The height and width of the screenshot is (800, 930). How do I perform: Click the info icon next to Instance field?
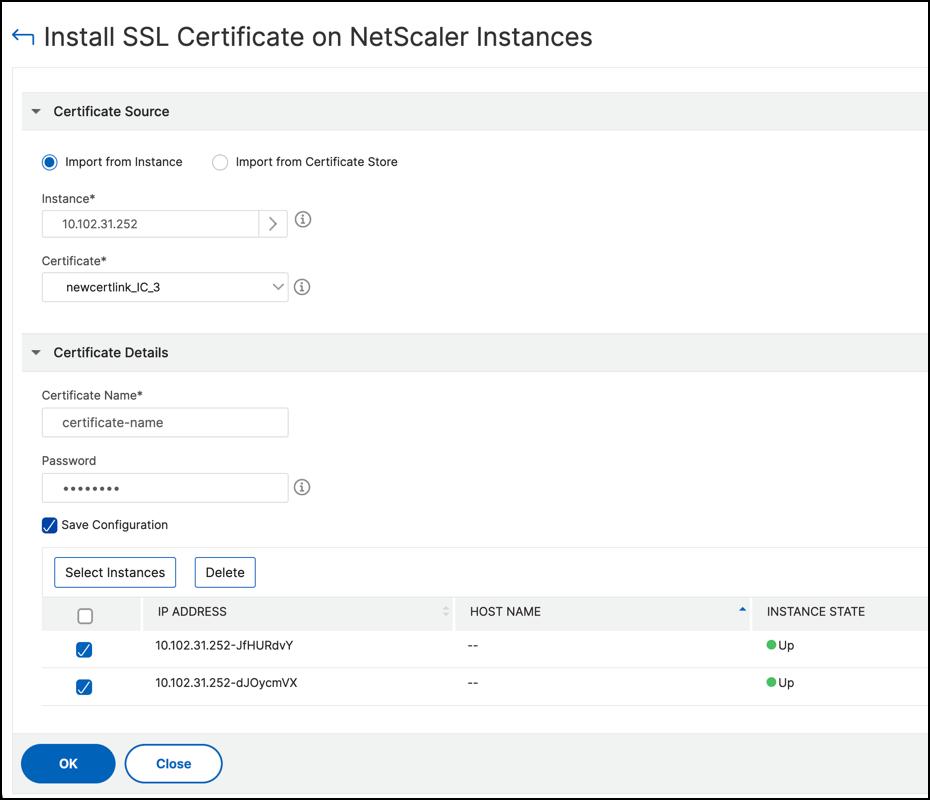point(303,219)
